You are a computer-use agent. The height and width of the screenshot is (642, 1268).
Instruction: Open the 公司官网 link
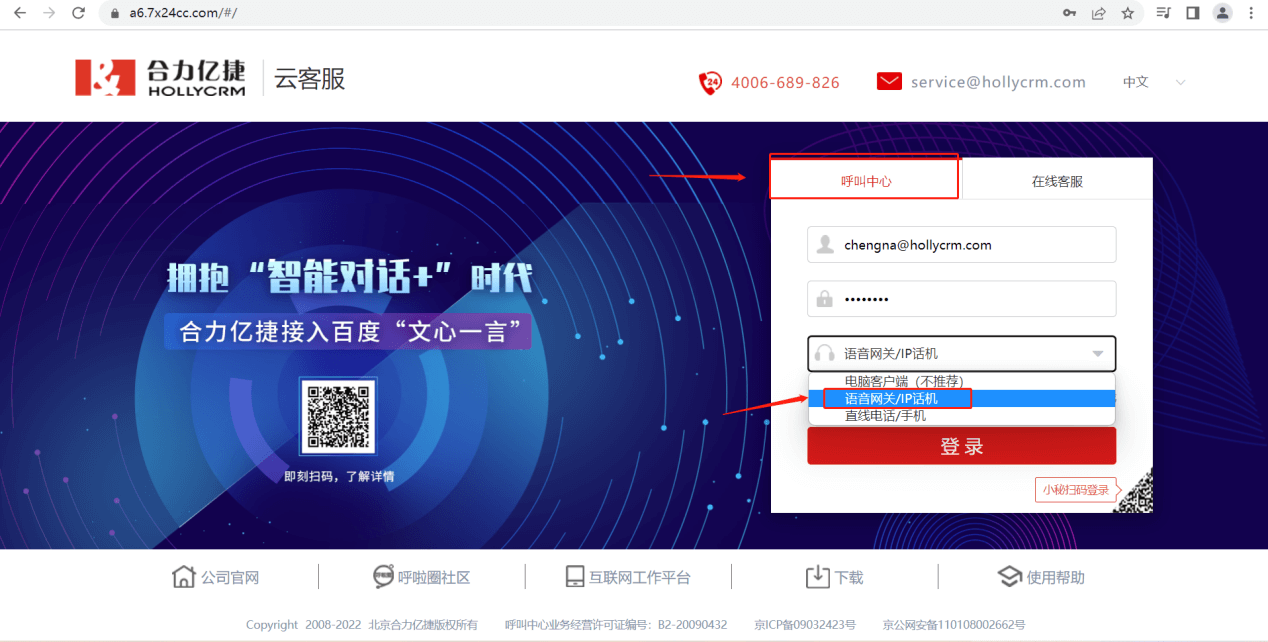coord(230,577)
